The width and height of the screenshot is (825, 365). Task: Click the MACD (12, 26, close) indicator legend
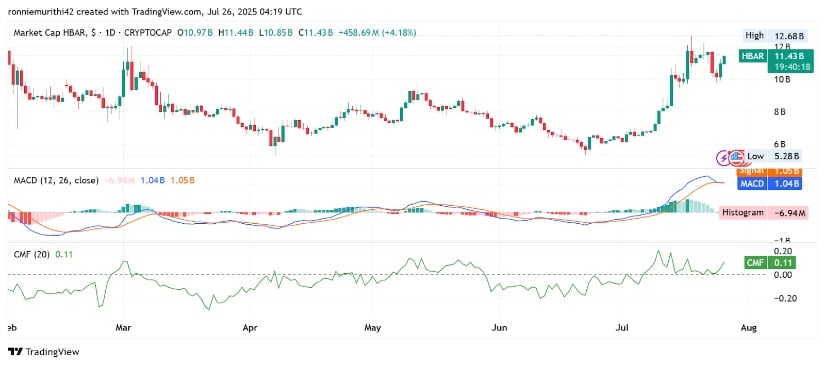click(x=56, y=180)
